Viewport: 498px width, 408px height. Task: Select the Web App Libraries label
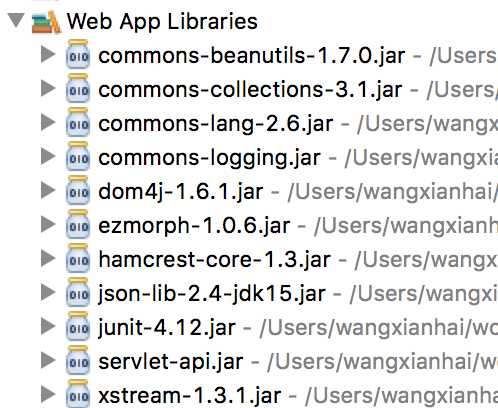pos(162,22)
